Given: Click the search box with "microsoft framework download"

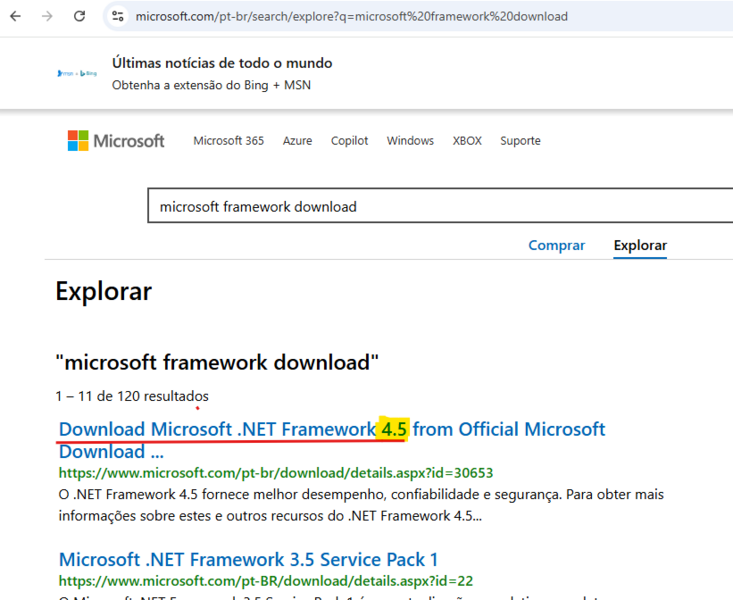Looking at the screenshot, I should point(440,206).
